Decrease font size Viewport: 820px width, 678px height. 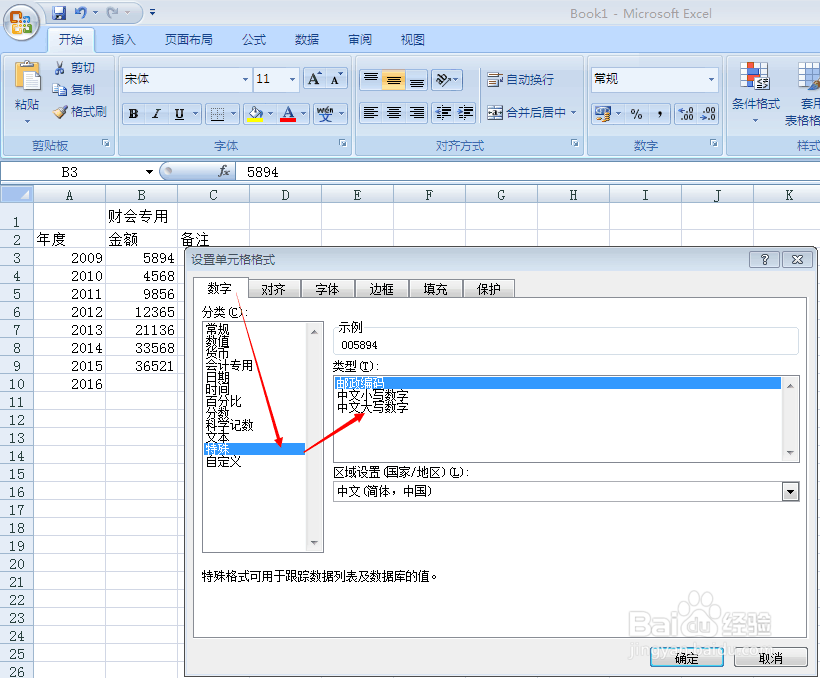click(x=336, y=80)
